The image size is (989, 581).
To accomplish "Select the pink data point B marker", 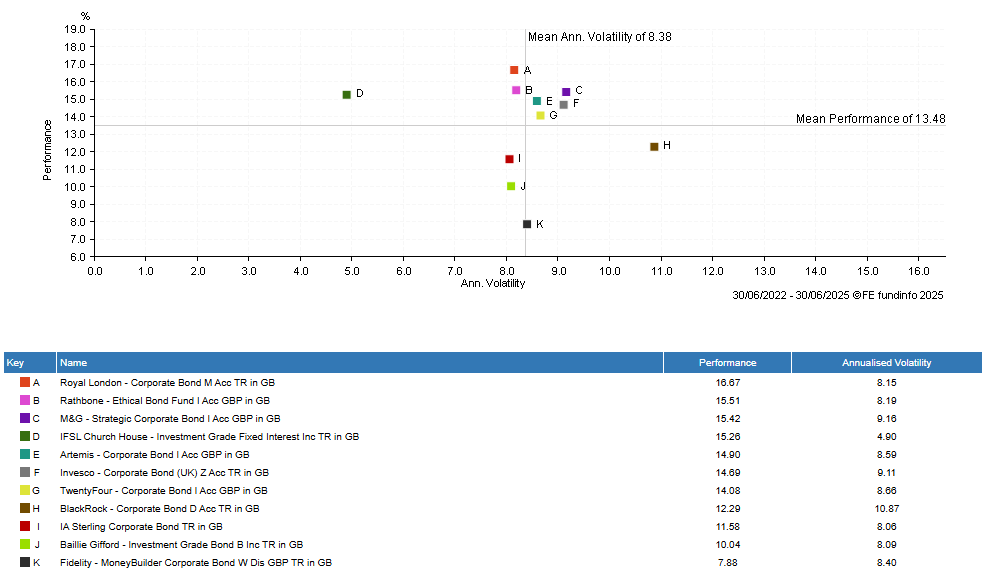I will 516,90.
